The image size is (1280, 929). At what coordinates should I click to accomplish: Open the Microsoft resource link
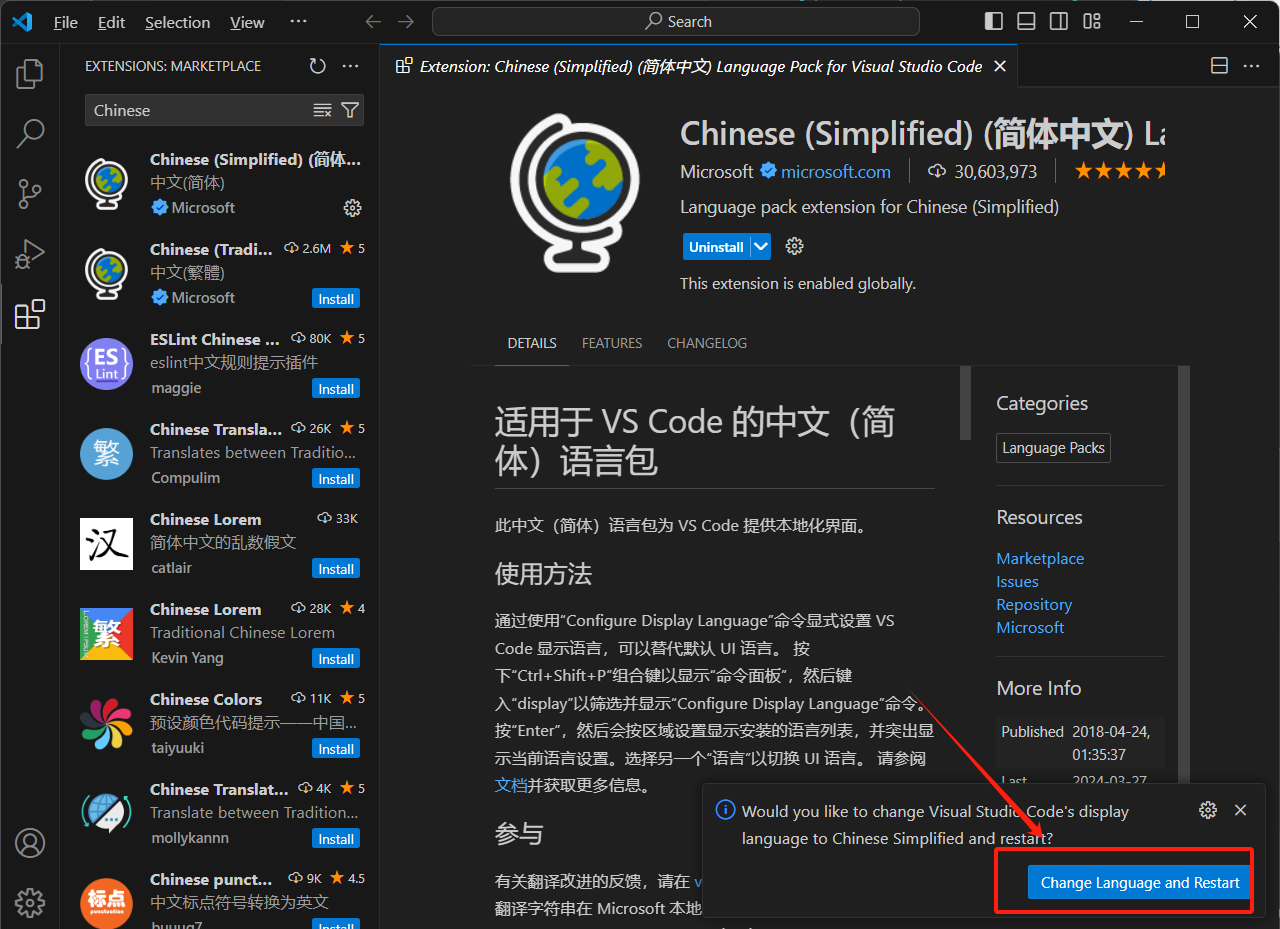1030,627
